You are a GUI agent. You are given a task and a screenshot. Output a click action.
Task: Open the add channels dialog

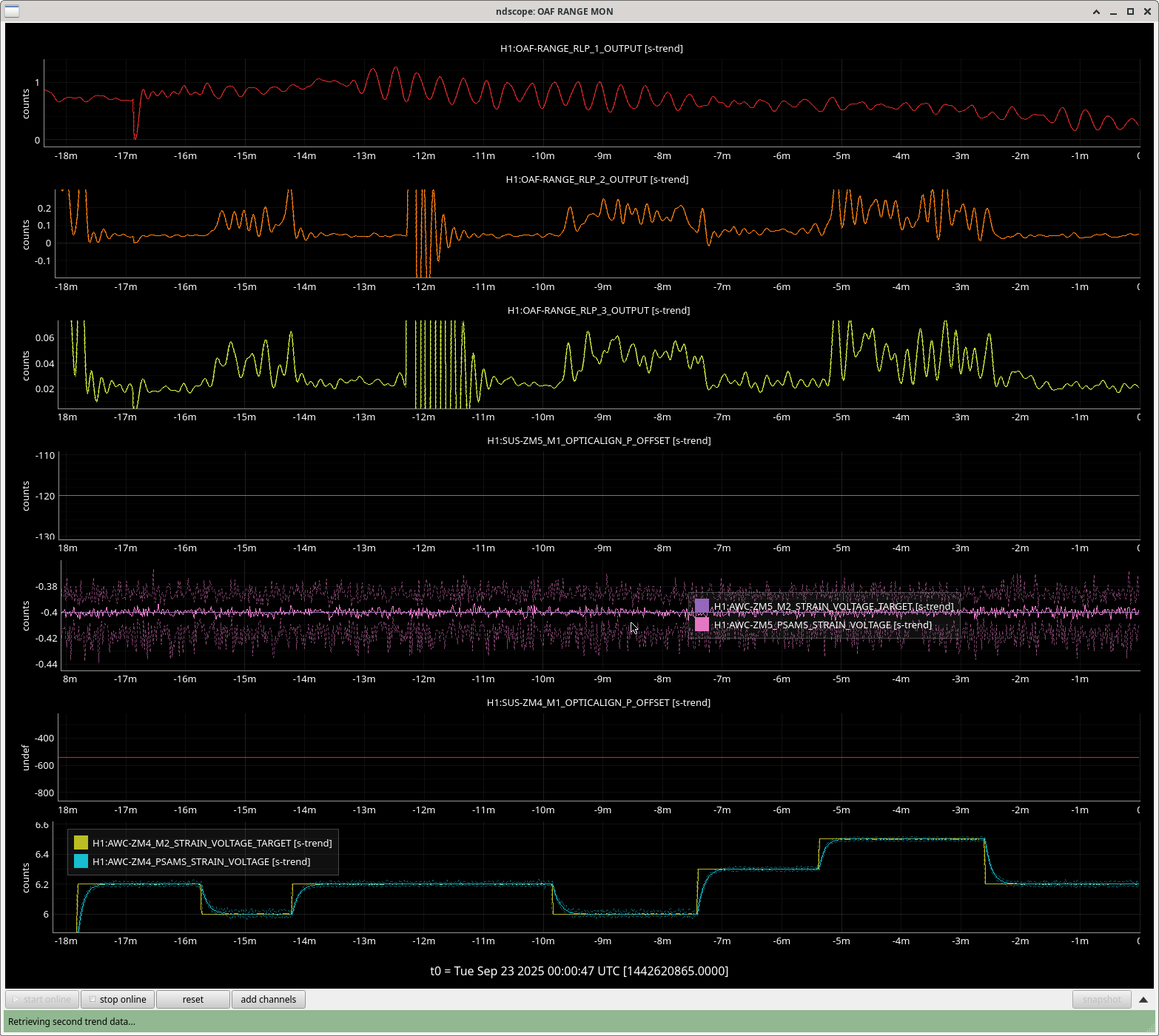click(x=268, y=999)
